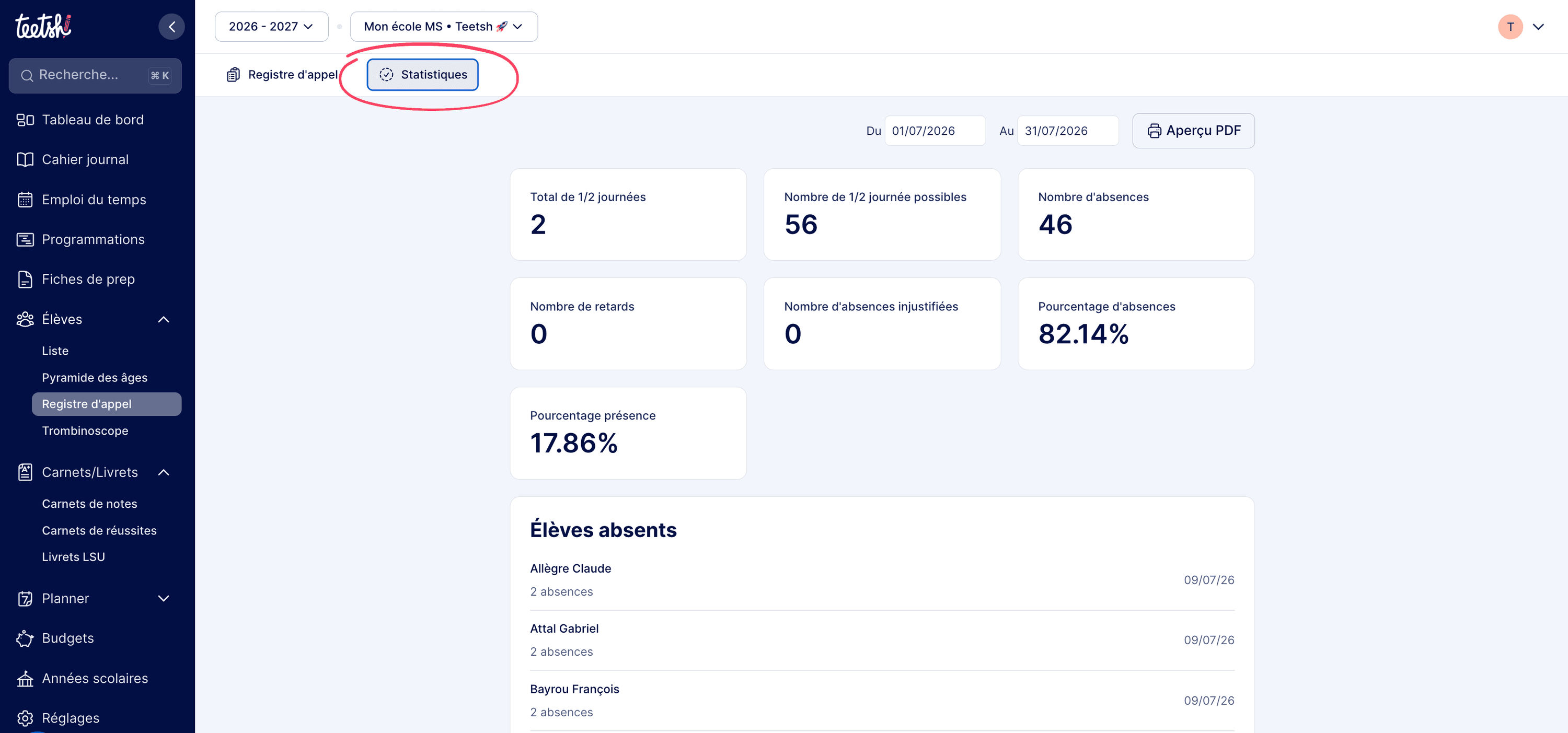
Task: Click the Teetsh logo
Action: (x=43, y=26)
